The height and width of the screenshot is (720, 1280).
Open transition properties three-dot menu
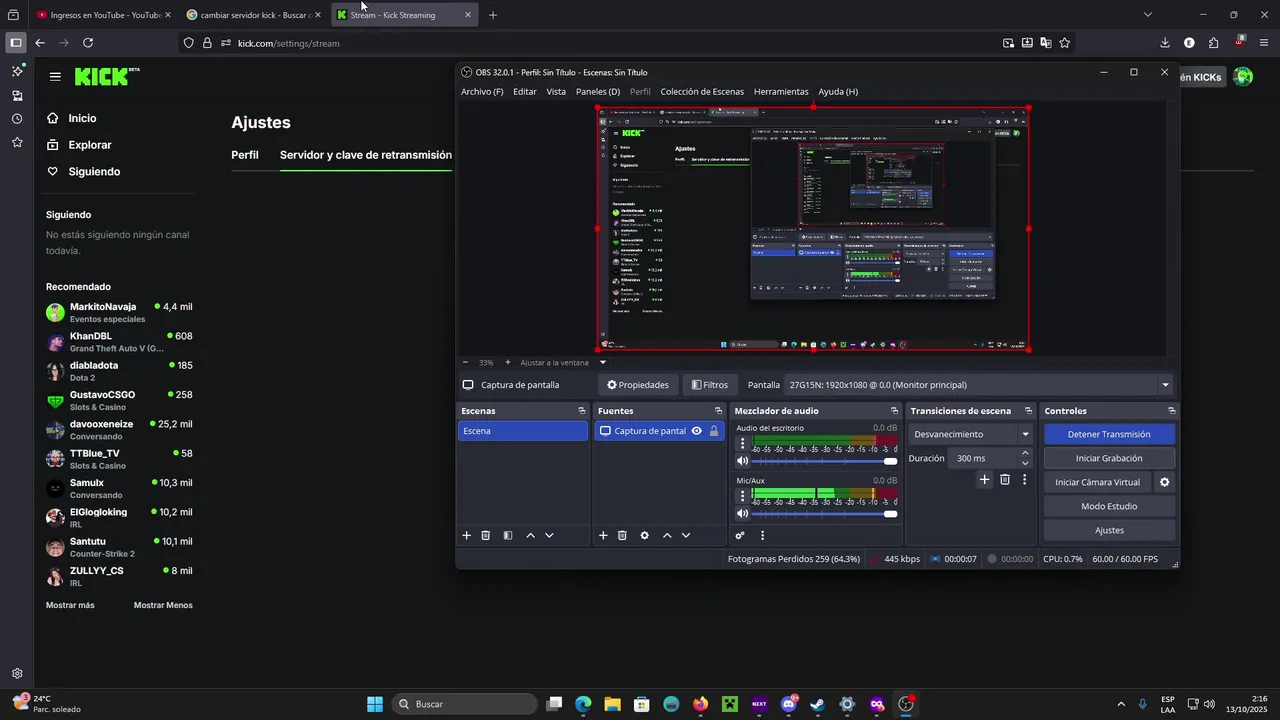click(x=1024, y=480)
